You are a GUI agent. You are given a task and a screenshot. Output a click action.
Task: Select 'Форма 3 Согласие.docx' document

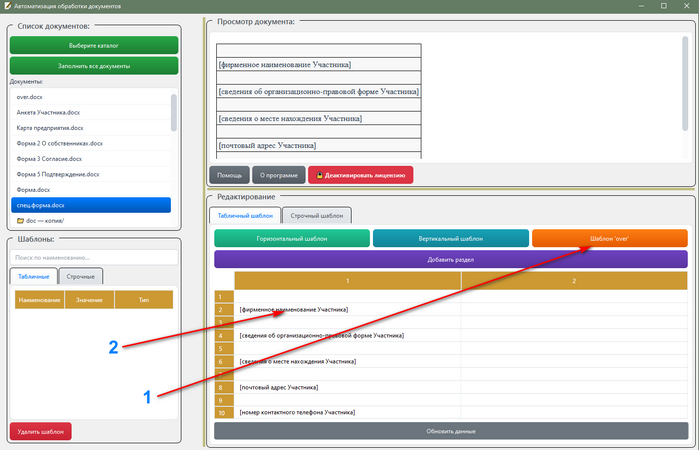tap(90, 159)
